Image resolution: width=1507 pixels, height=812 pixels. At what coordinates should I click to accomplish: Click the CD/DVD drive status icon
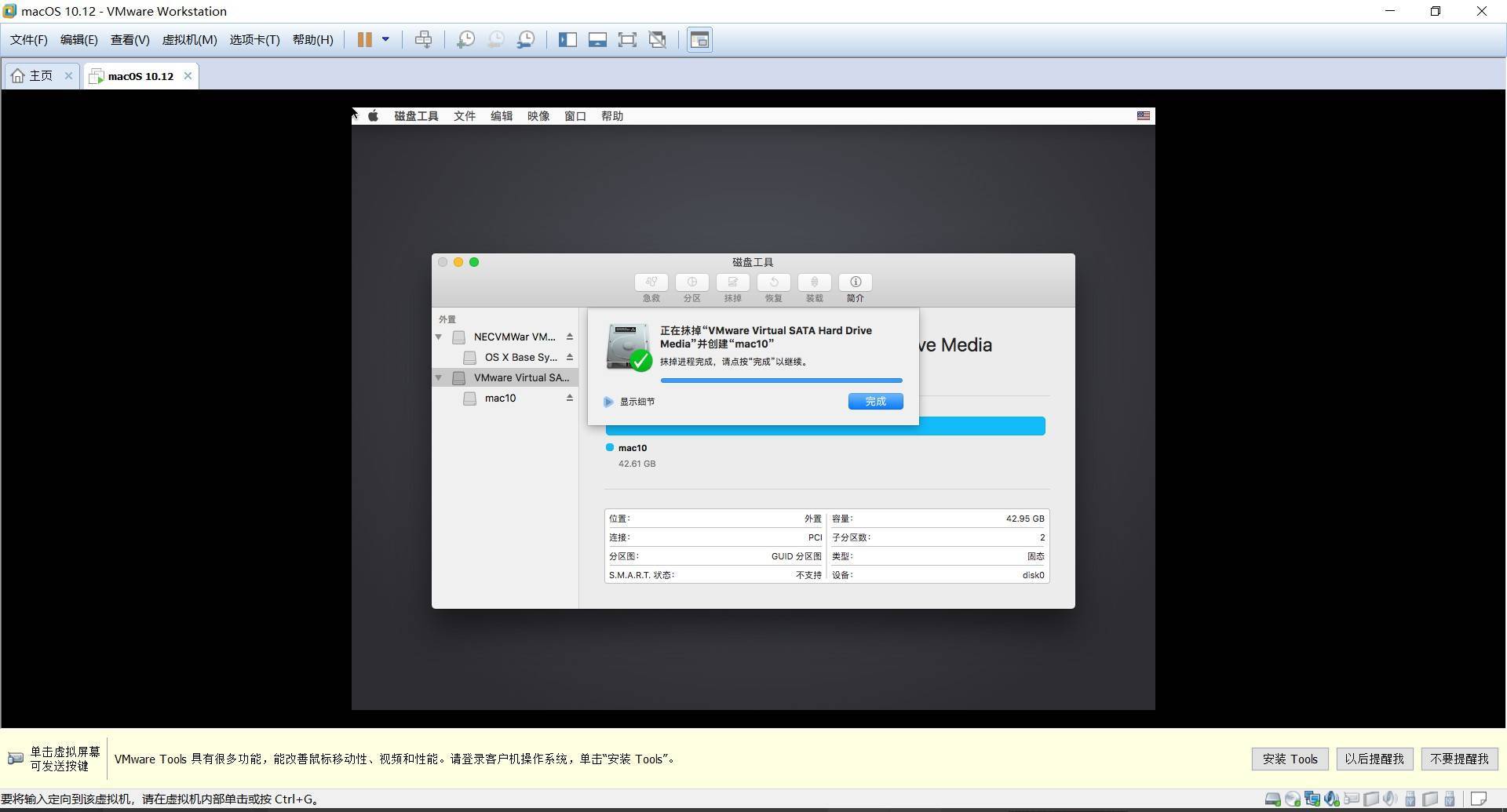(x=1293, y=799)
